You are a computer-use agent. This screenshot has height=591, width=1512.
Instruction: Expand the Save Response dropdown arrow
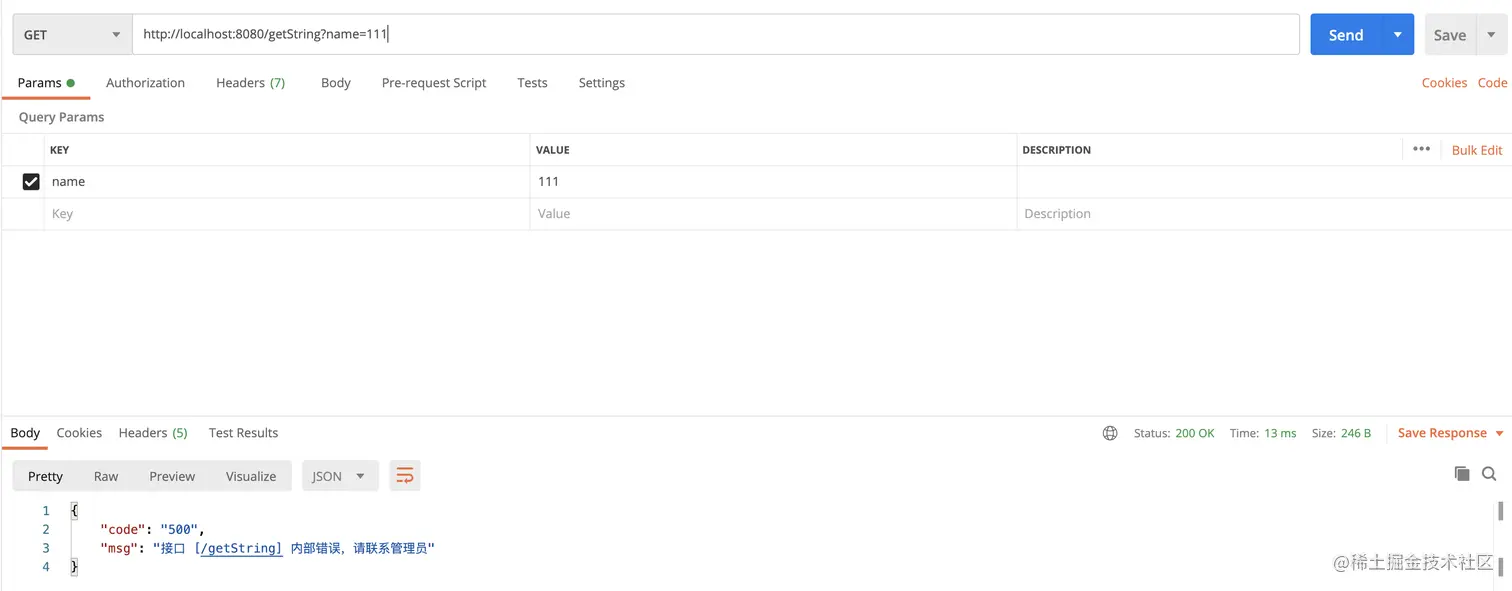[1499, 433]
